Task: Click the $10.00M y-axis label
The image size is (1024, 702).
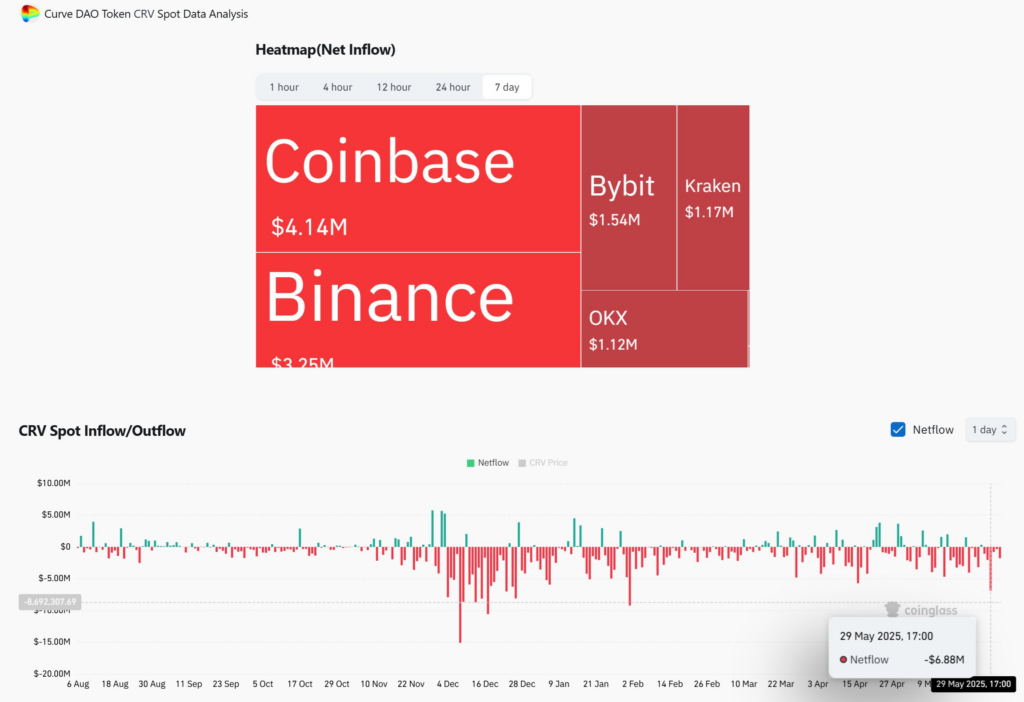Action: (54, 483)
